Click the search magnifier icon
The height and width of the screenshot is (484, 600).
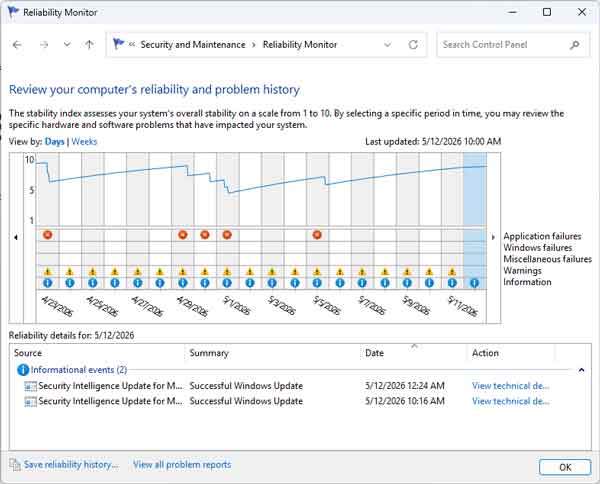(574, 45)
